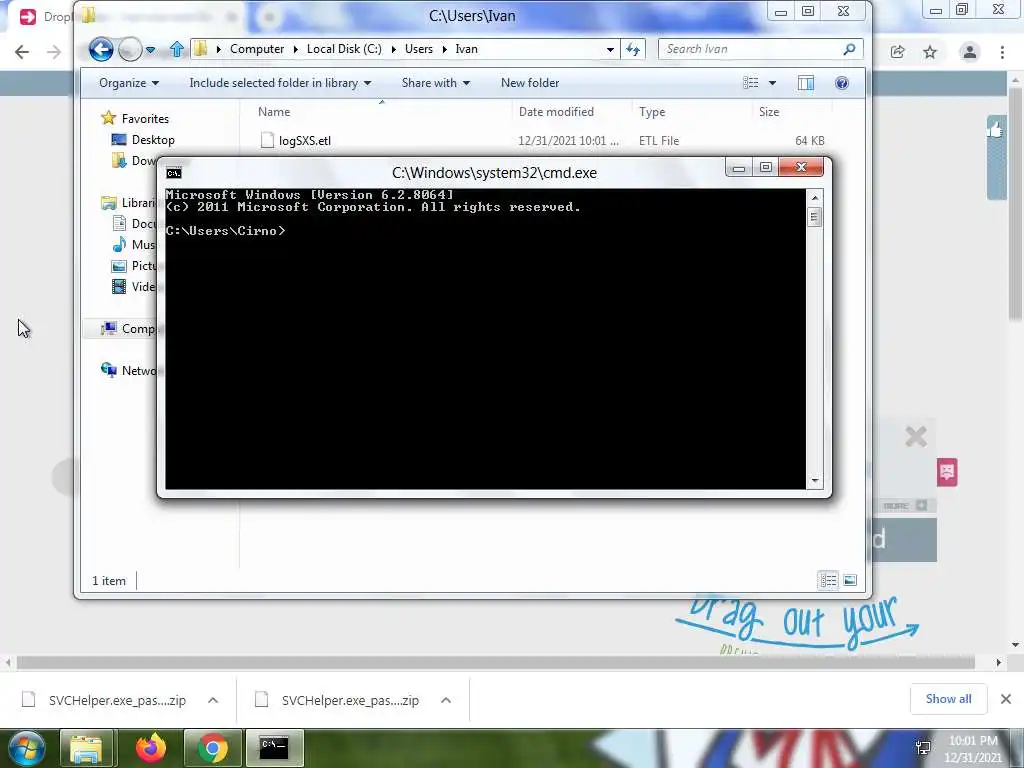1024x768 pixels.
Task: Click the Videos library icon
Action: 119,287
